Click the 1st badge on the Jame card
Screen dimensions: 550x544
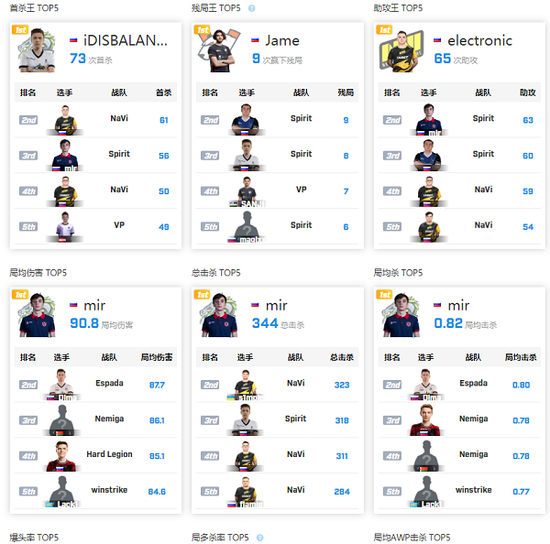click(x=202, y=30)
